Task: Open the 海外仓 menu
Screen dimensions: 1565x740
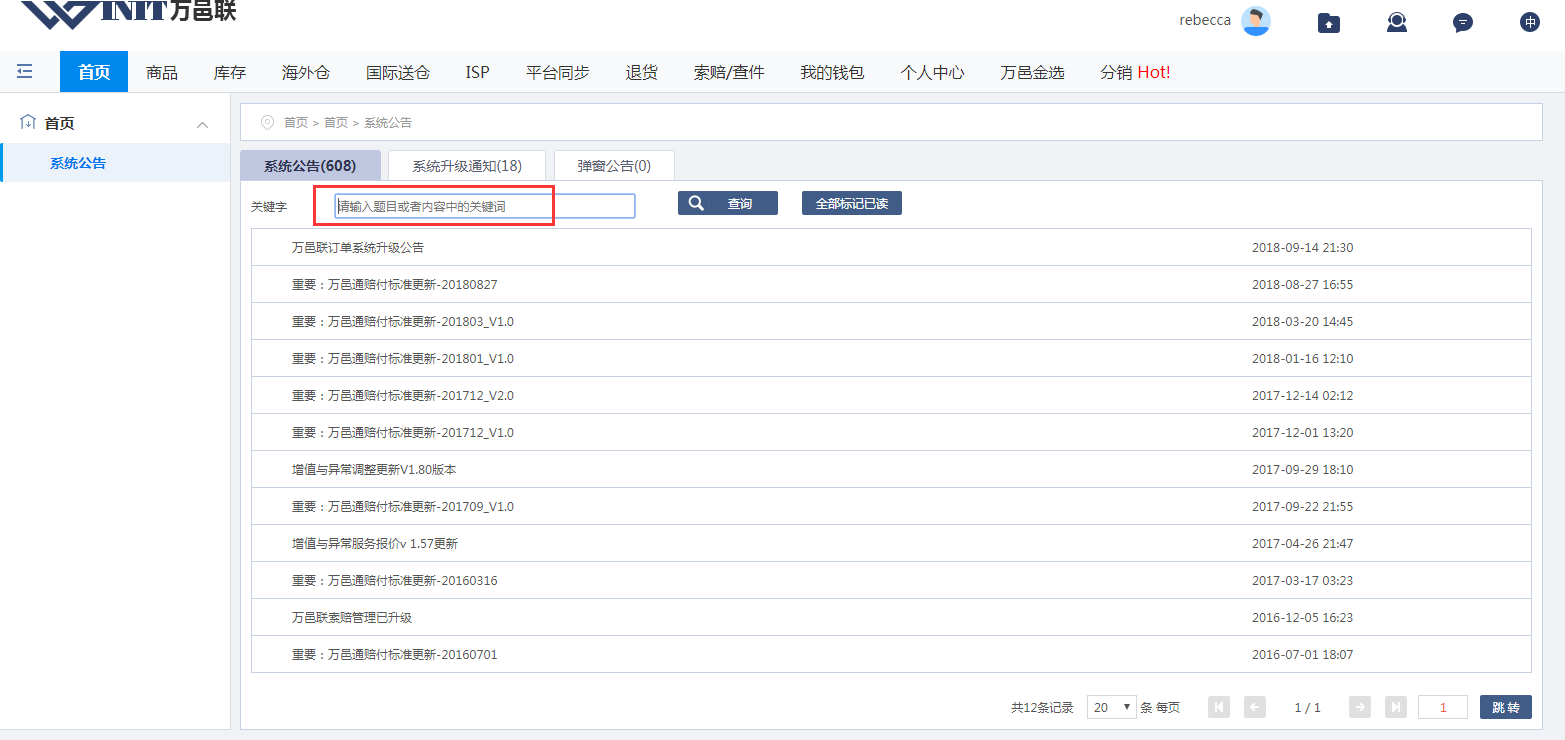Action: coord(306,72)
